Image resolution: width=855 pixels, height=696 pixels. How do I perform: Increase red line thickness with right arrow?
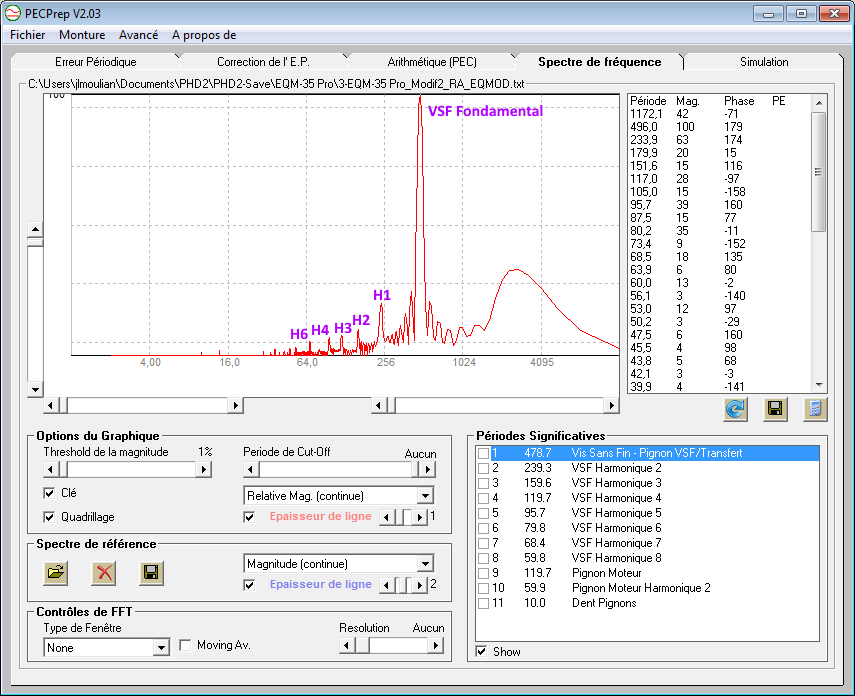pos(419,517)
